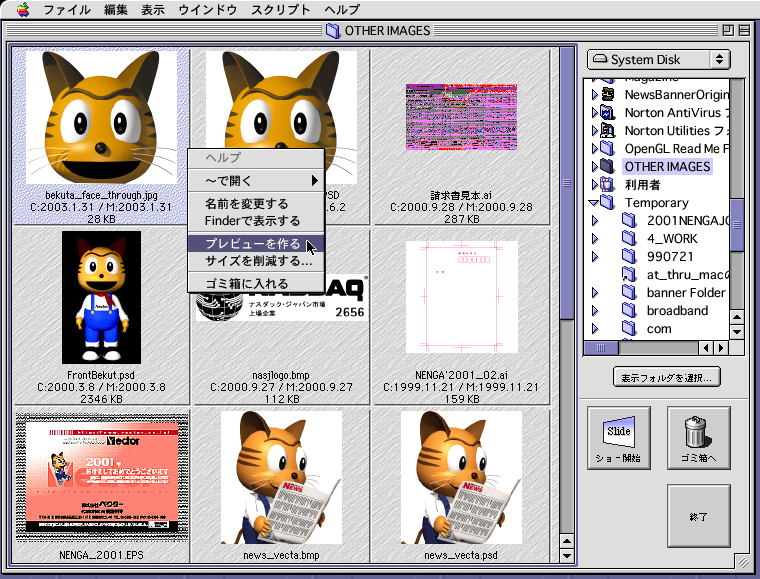Expand the OpenGL Read Me folder triangle
This screenshot has width=760, height=579.
pos(595,148)
